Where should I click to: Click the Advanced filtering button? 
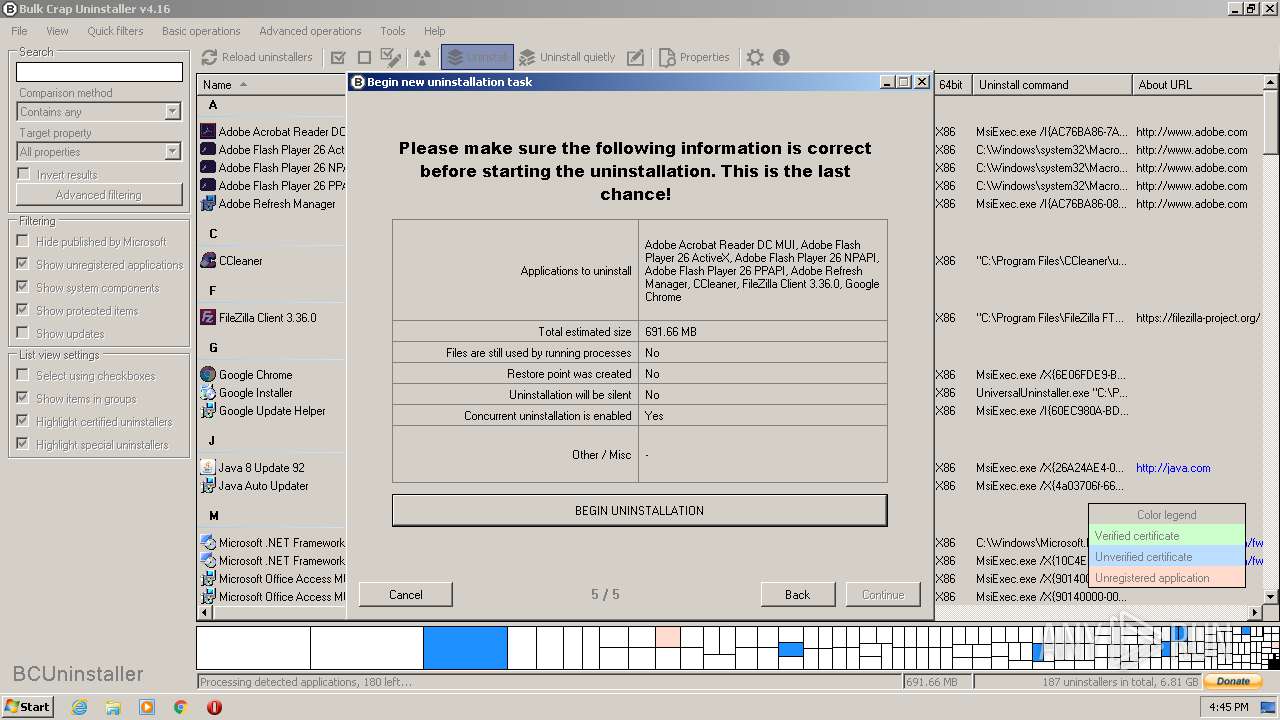point(99,195)
